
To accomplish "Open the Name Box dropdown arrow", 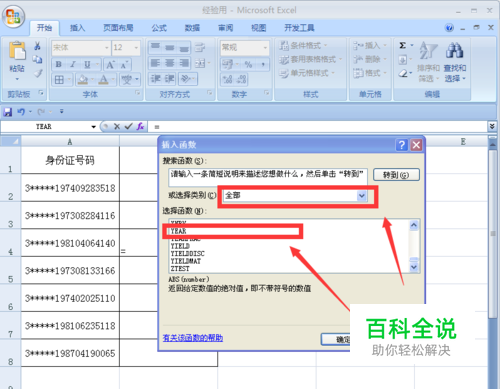I will coord(94,127).
